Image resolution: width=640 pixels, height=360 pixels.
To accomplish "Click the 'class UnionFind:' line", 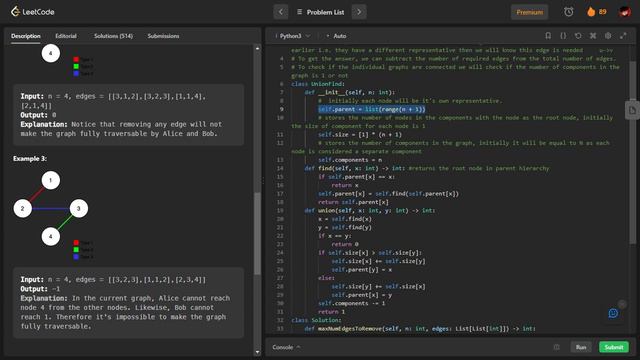I will click(318, 84).
